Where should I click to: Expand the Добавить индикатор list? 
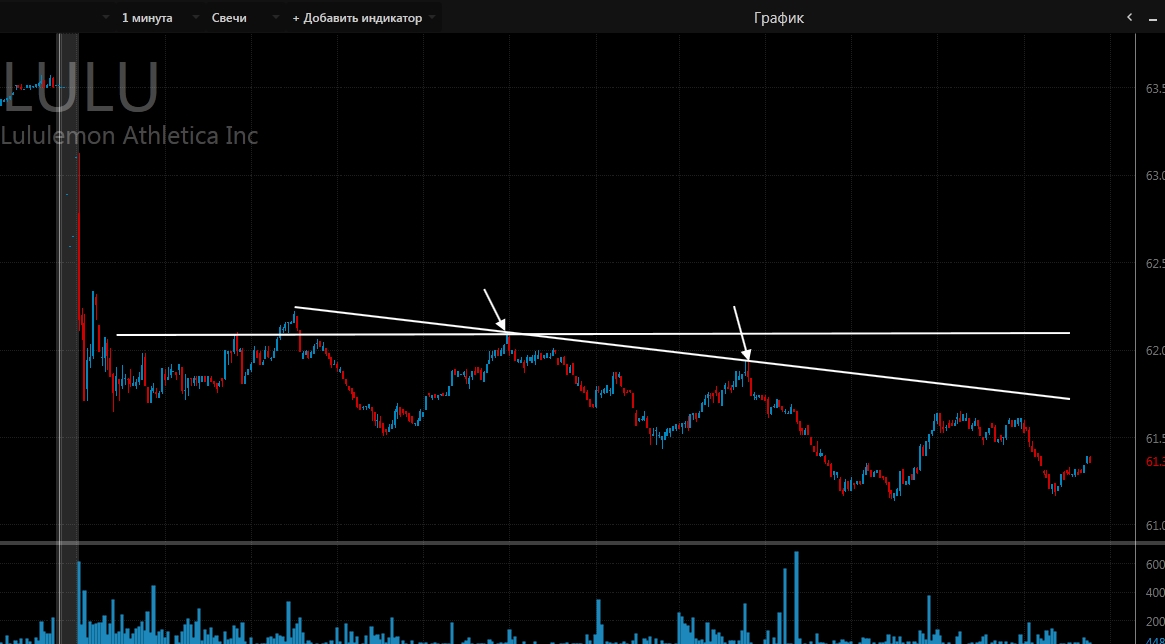click(357, 18)
